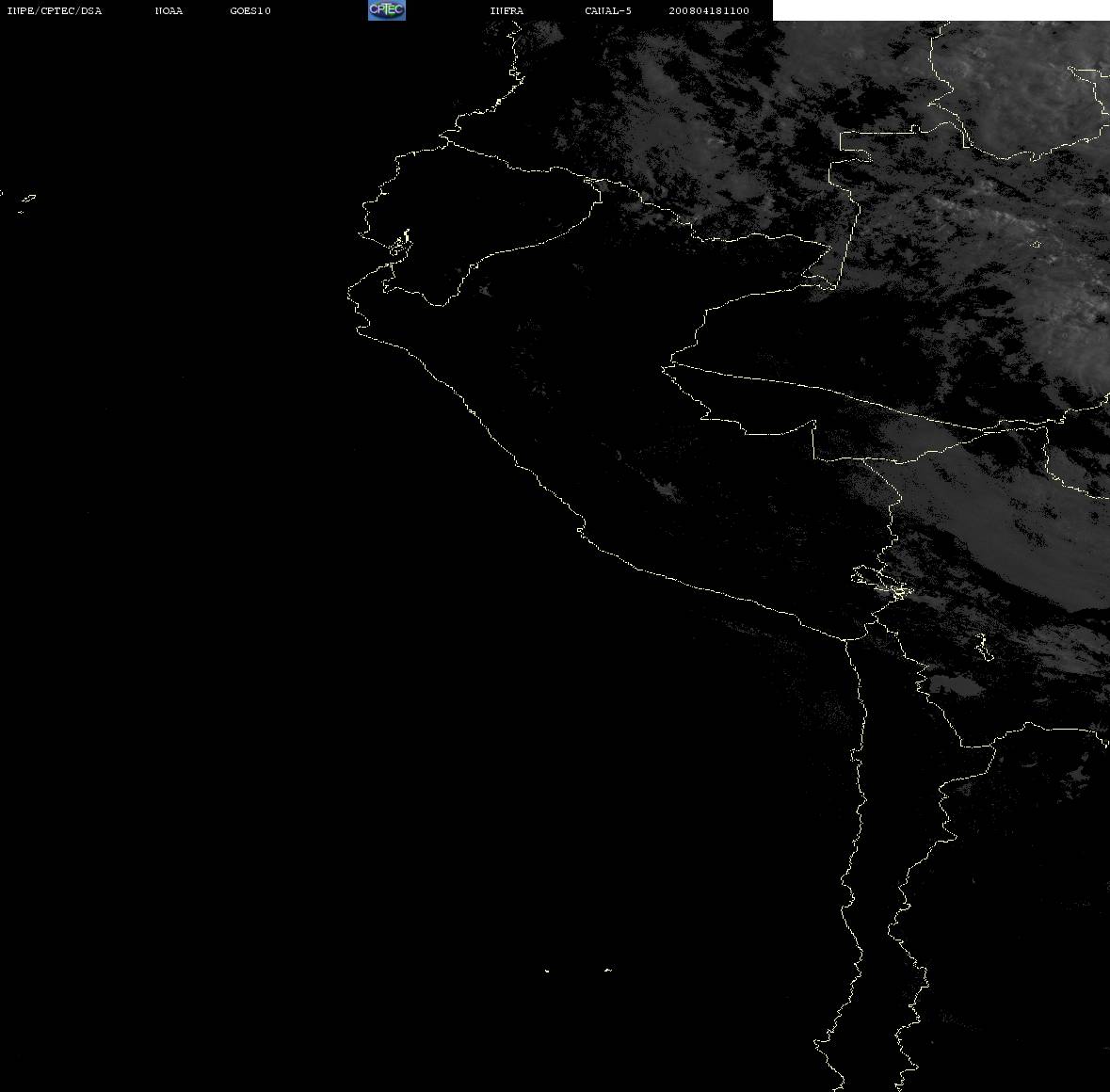Click the NOAA label in header
Image resolution: width=1110 pixels, height=1092 pixels.
pyautogui.click(x=169, y=10)
